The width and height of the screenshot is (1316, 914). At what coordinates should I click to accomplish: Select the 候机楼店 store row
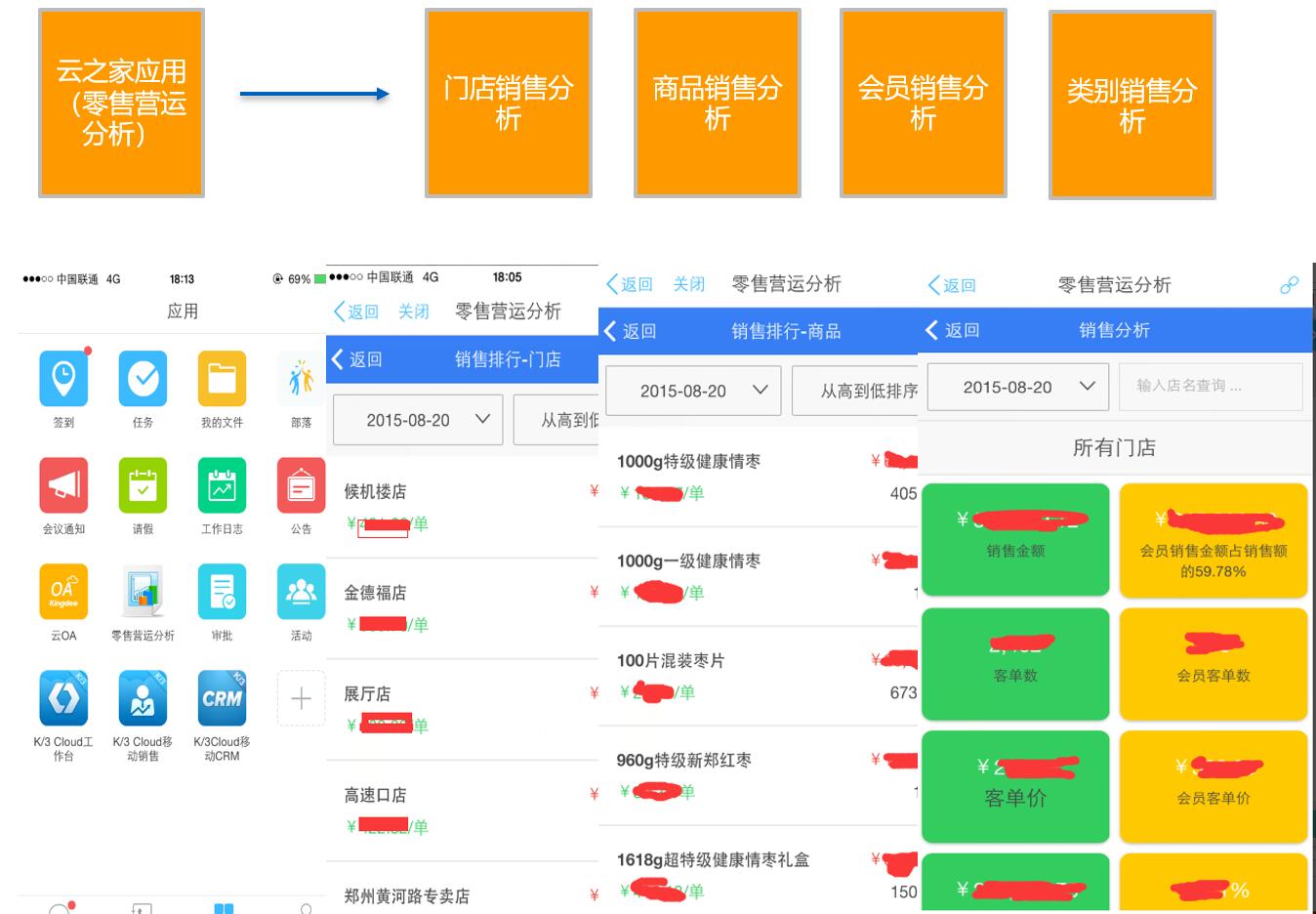pos(463,507)
